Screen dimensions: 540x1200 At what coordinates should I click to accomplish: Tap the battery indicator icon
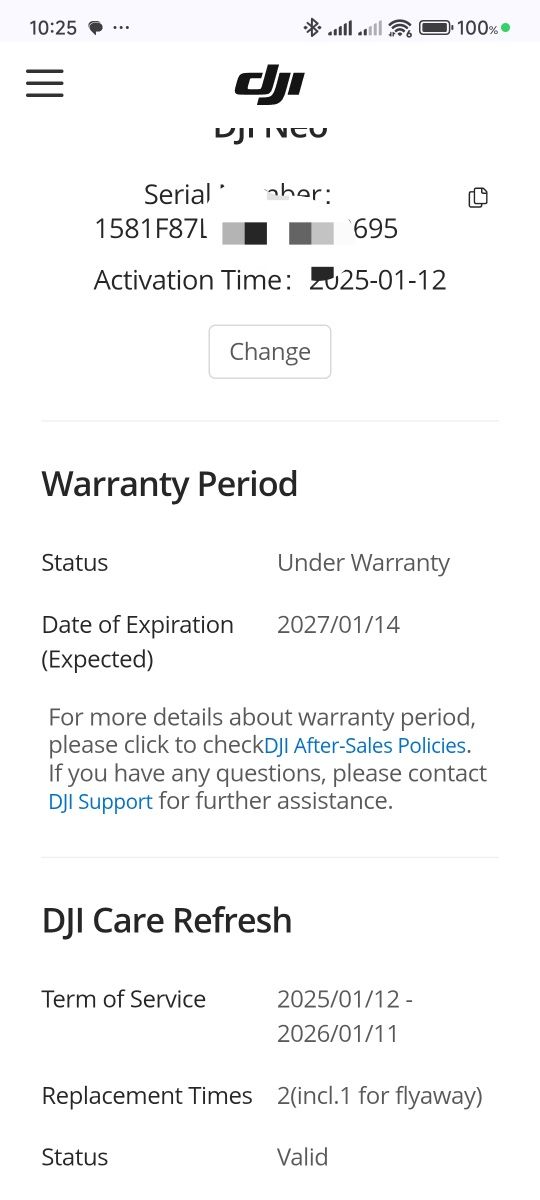click(x=435, y=28)
